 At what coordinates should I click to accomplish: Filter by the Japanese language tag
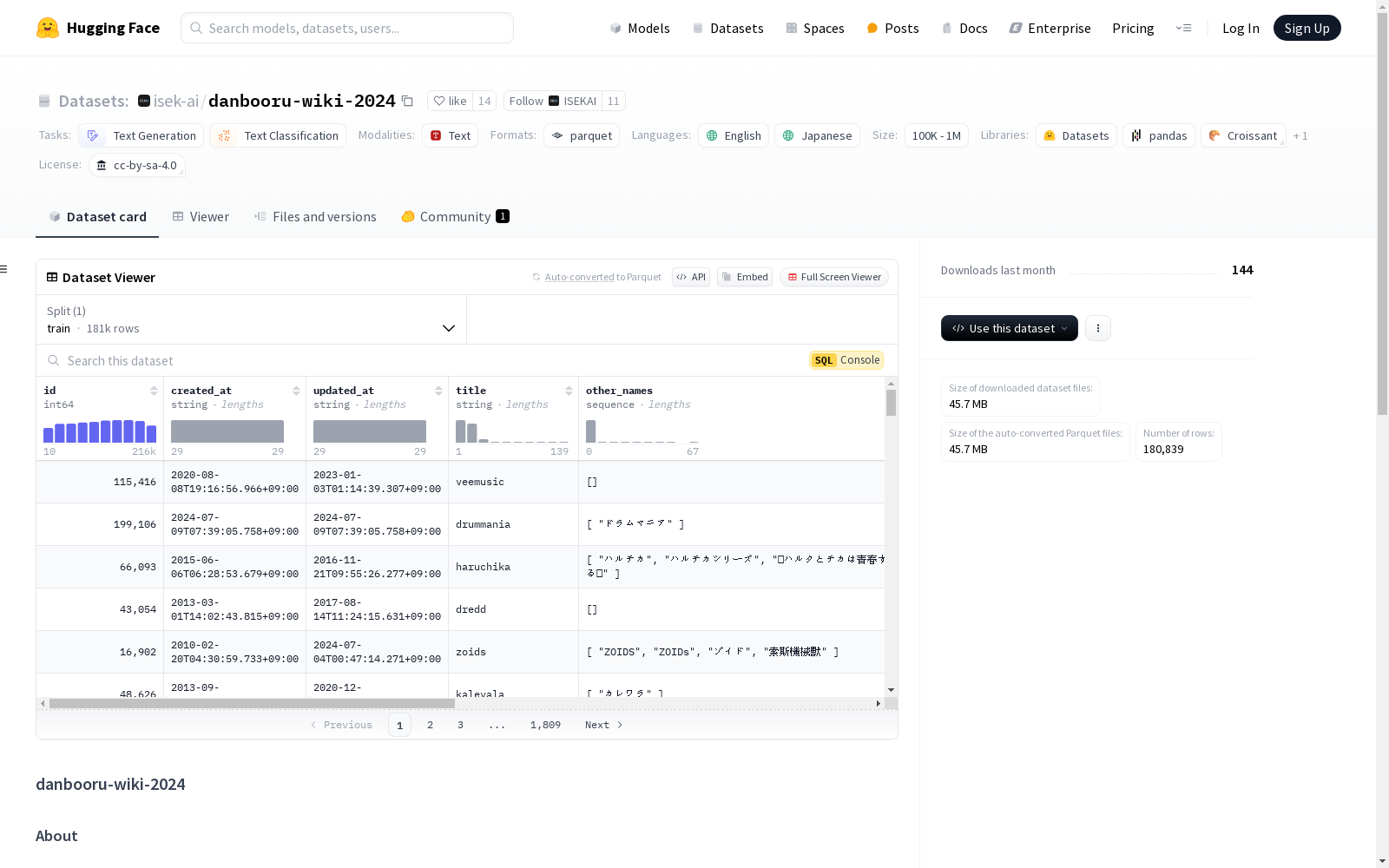pos(817,135)
